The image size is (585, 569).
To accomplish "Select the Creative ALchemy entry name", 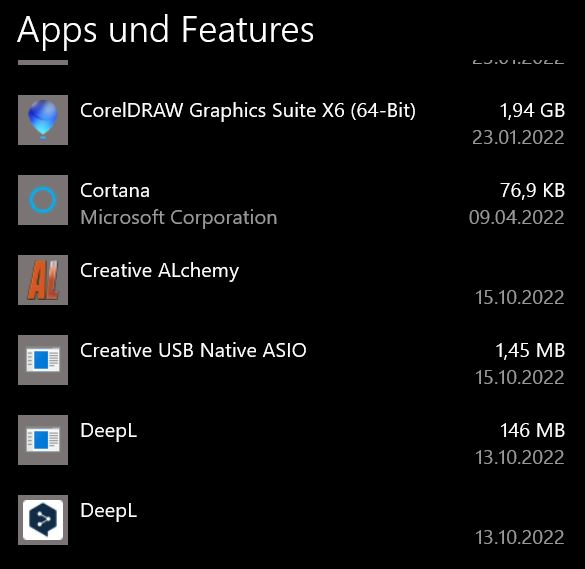I will [x=159, y=271].
